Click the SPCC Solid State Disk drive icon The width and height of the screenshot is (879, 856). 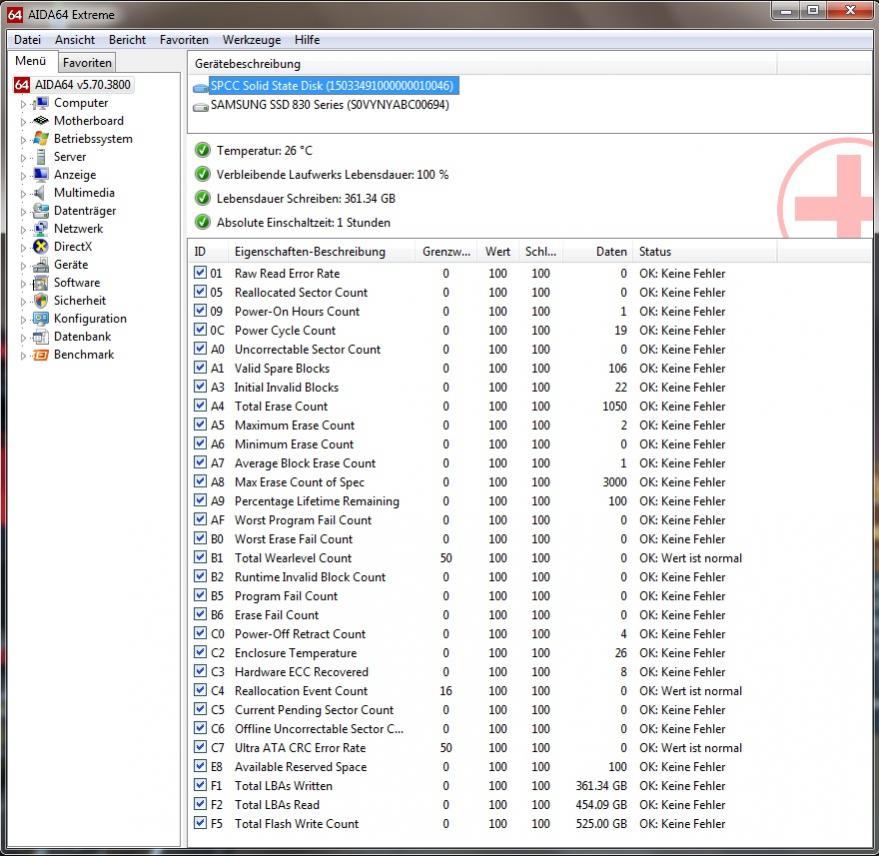[x=201, y=87]
